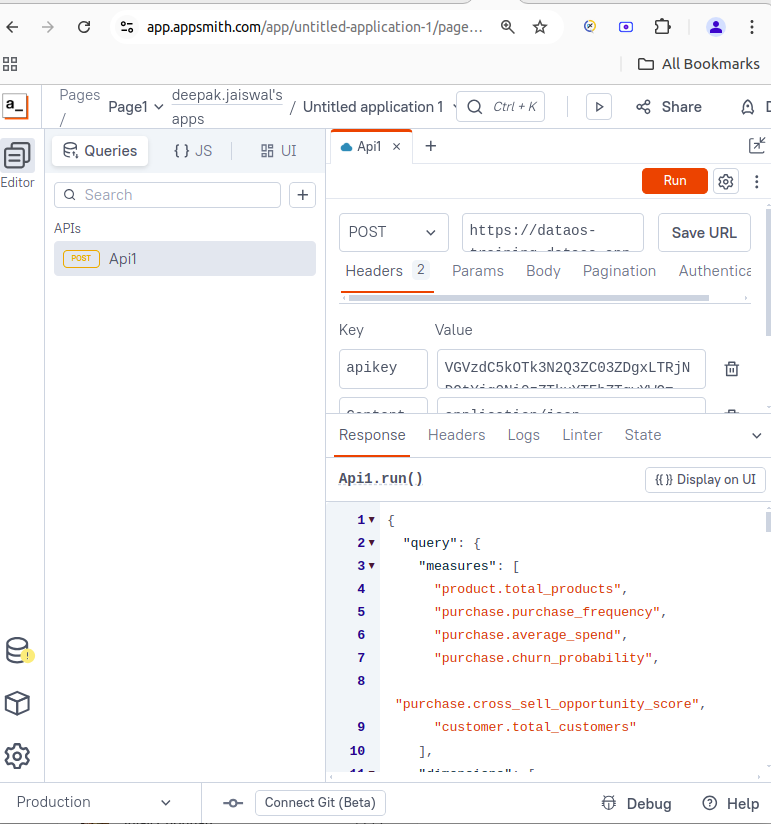Go back with browser back arrow

tap(13, 27)
